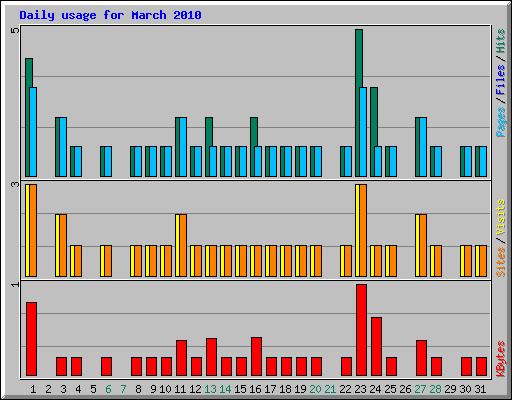Click the "KBytes" legend label
This screenshot has width=512, height=400.
(500, 359)
